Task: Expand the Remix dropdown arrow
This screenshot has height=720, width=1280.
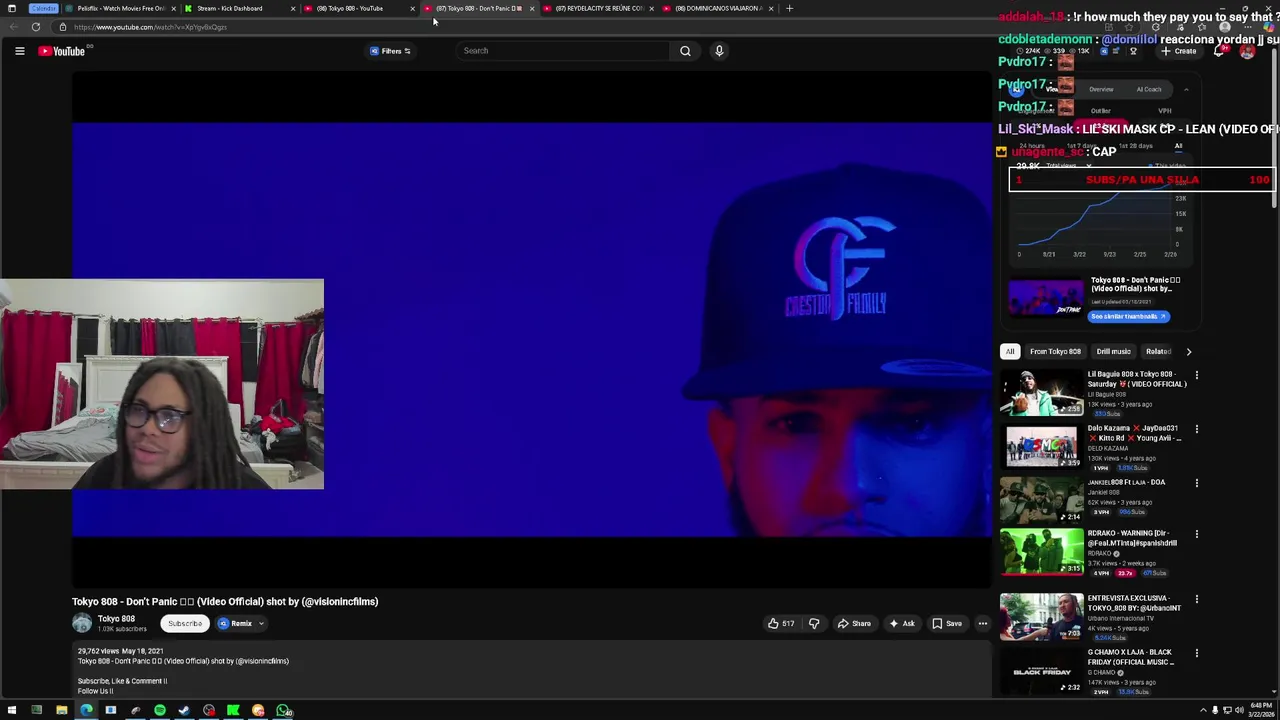Action: pos(261,624)
